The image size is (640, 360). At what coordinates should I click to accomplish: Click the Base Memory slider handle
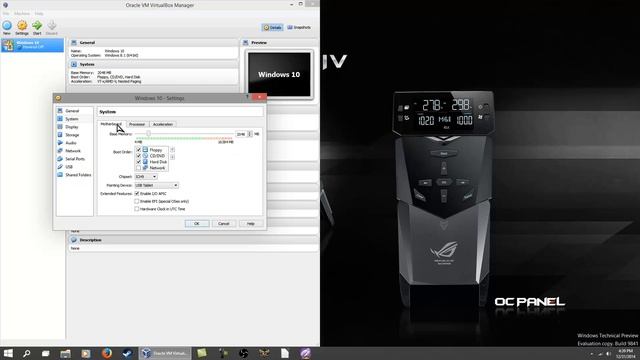pos(149,133)
